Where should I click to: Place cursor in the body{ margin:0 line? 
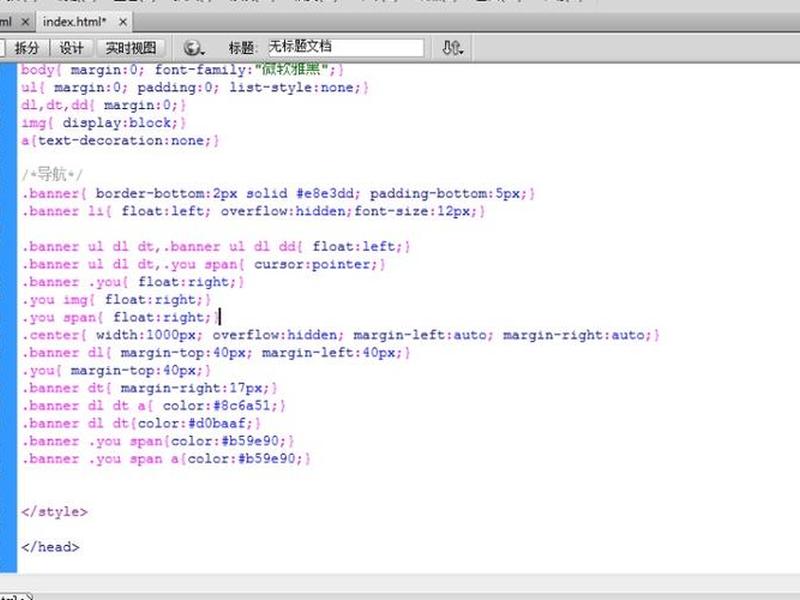pyautogui.click(x=182, y=69)
